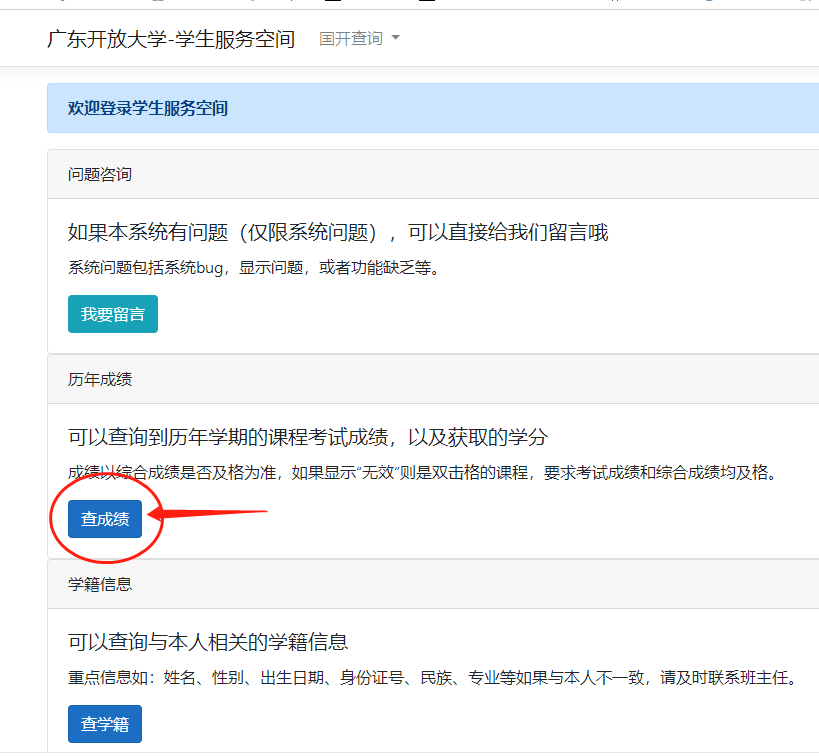The width and height of the screenshot is (819, 756).
Task: Select the 学籍信息 card header
Action: [100, 584]
